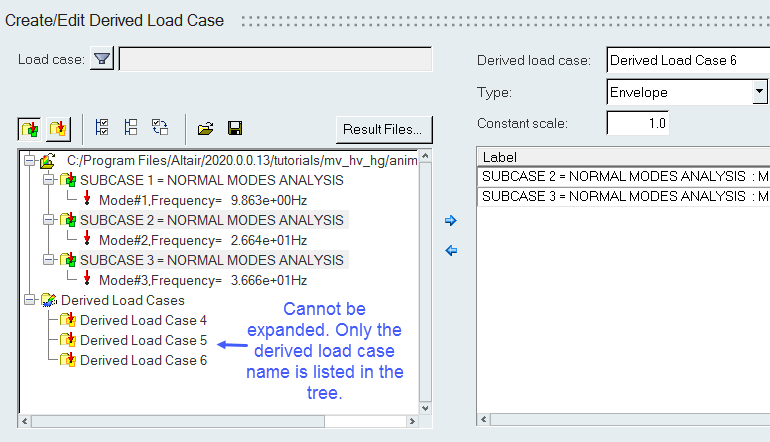Screen dimensions: 770x442
Task: Click the delete derived load case icon
Action: pos(58,129)
